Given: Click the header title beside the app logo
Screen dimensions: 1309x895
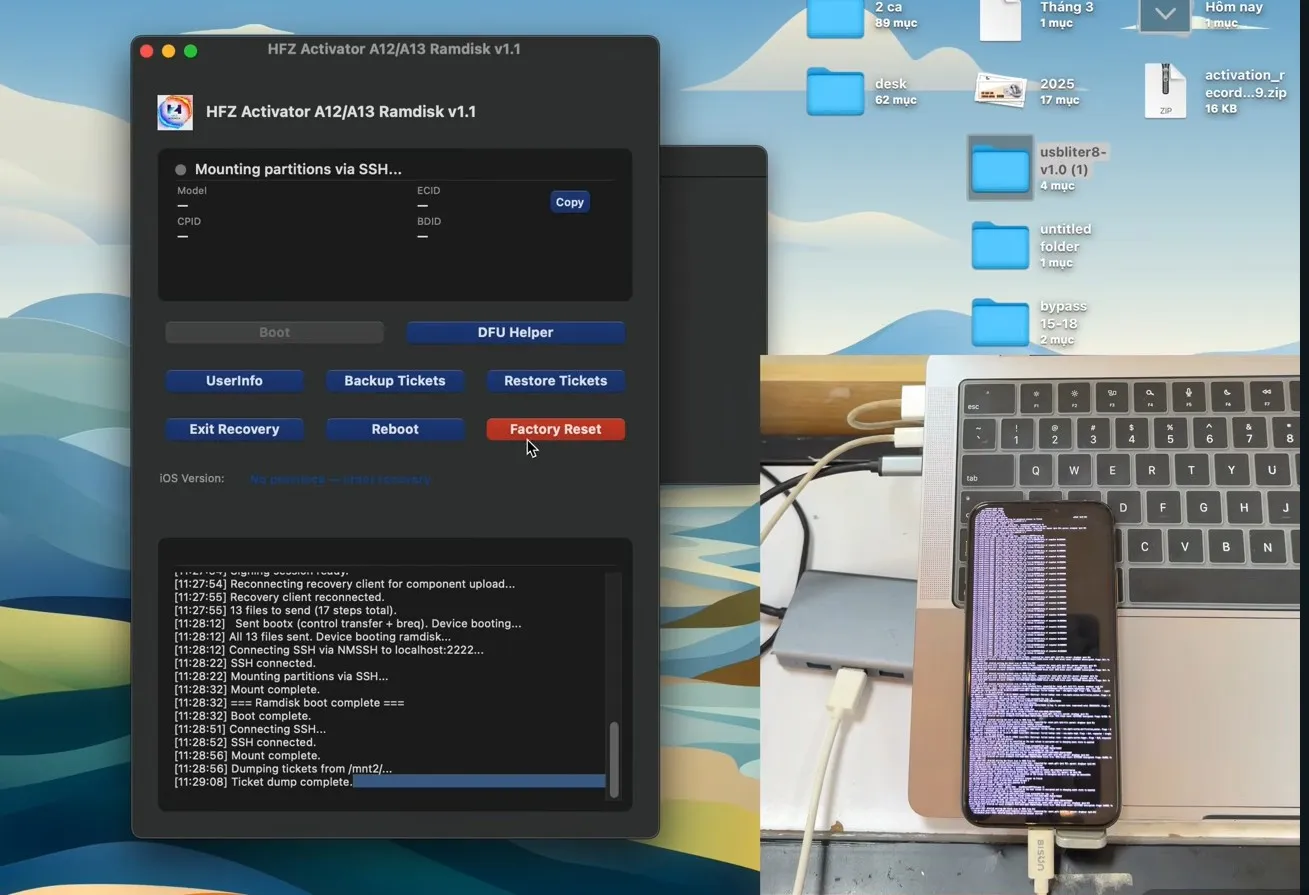Looking at the screenshot, I should (341, 112).
